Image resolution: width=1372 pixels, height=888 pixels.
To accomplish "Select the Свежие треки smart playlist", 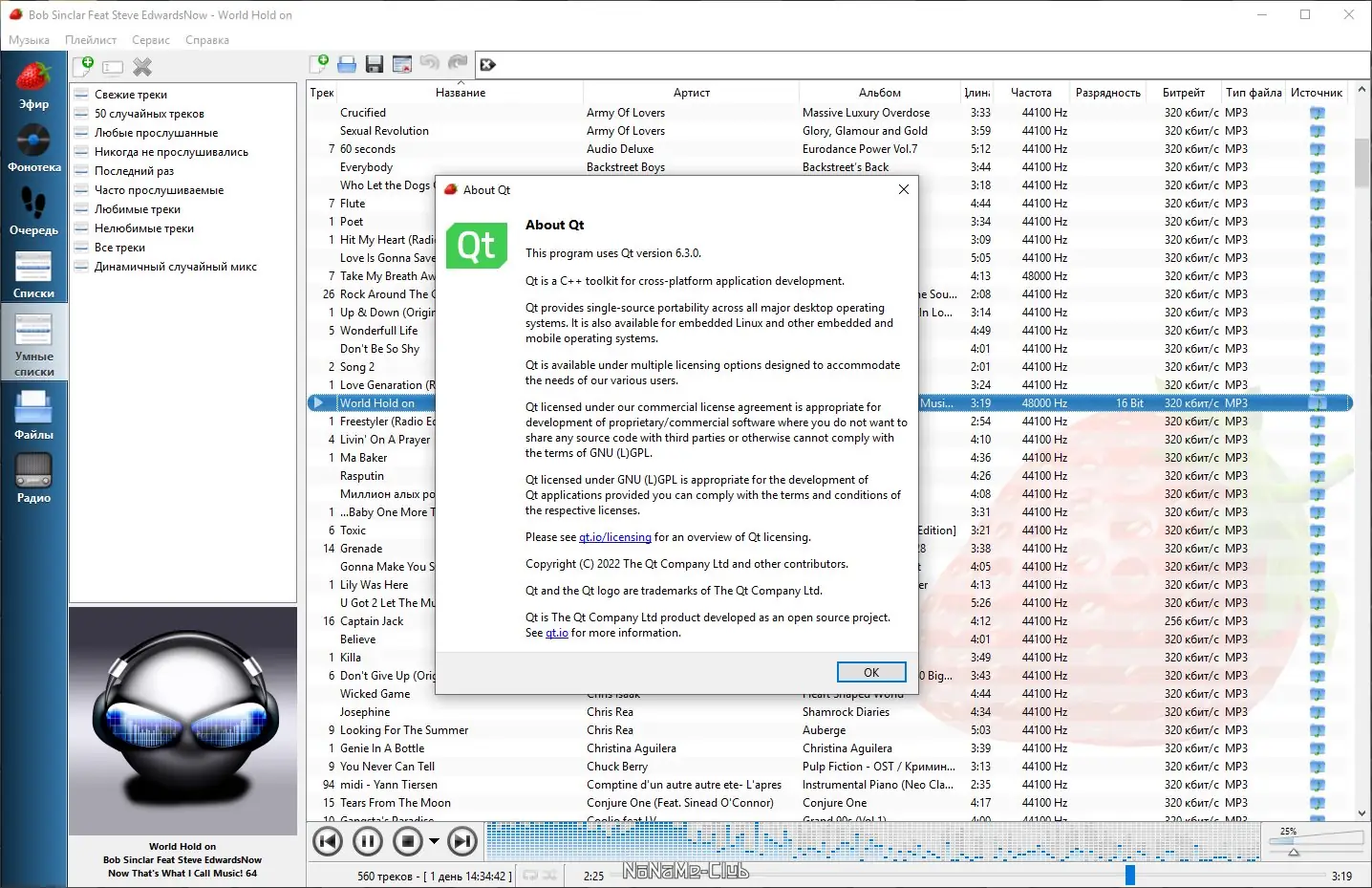I will point(131,95).
